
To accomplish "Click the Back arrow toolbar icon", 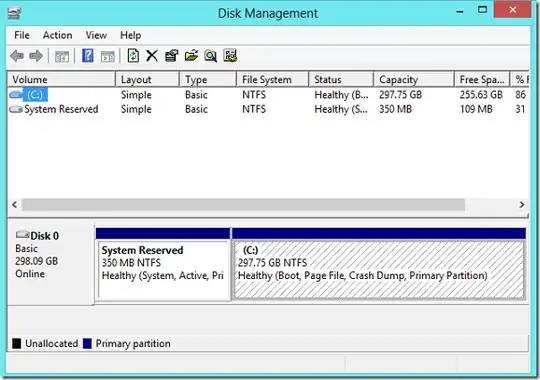I will 17,55.
